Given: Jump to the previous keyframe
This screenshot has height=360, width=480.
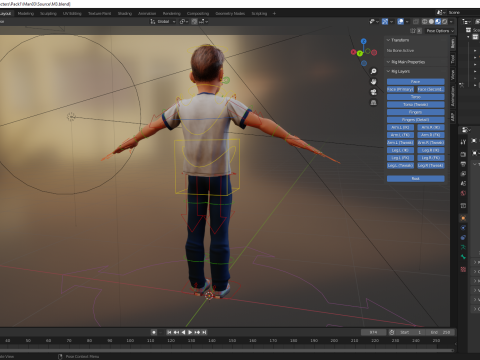Looking at the screenshot, I should click(176, 332).
